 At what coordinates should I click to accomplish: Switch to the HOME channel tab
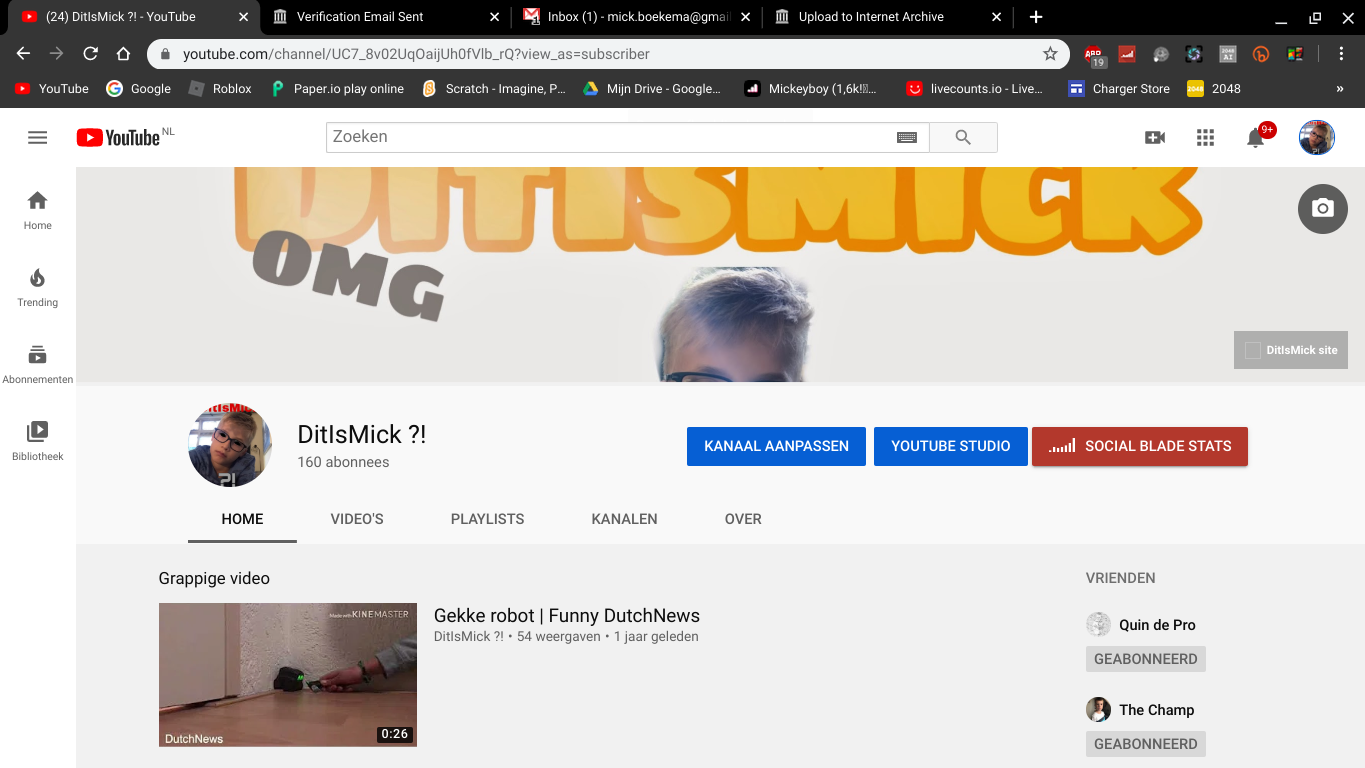242,519
